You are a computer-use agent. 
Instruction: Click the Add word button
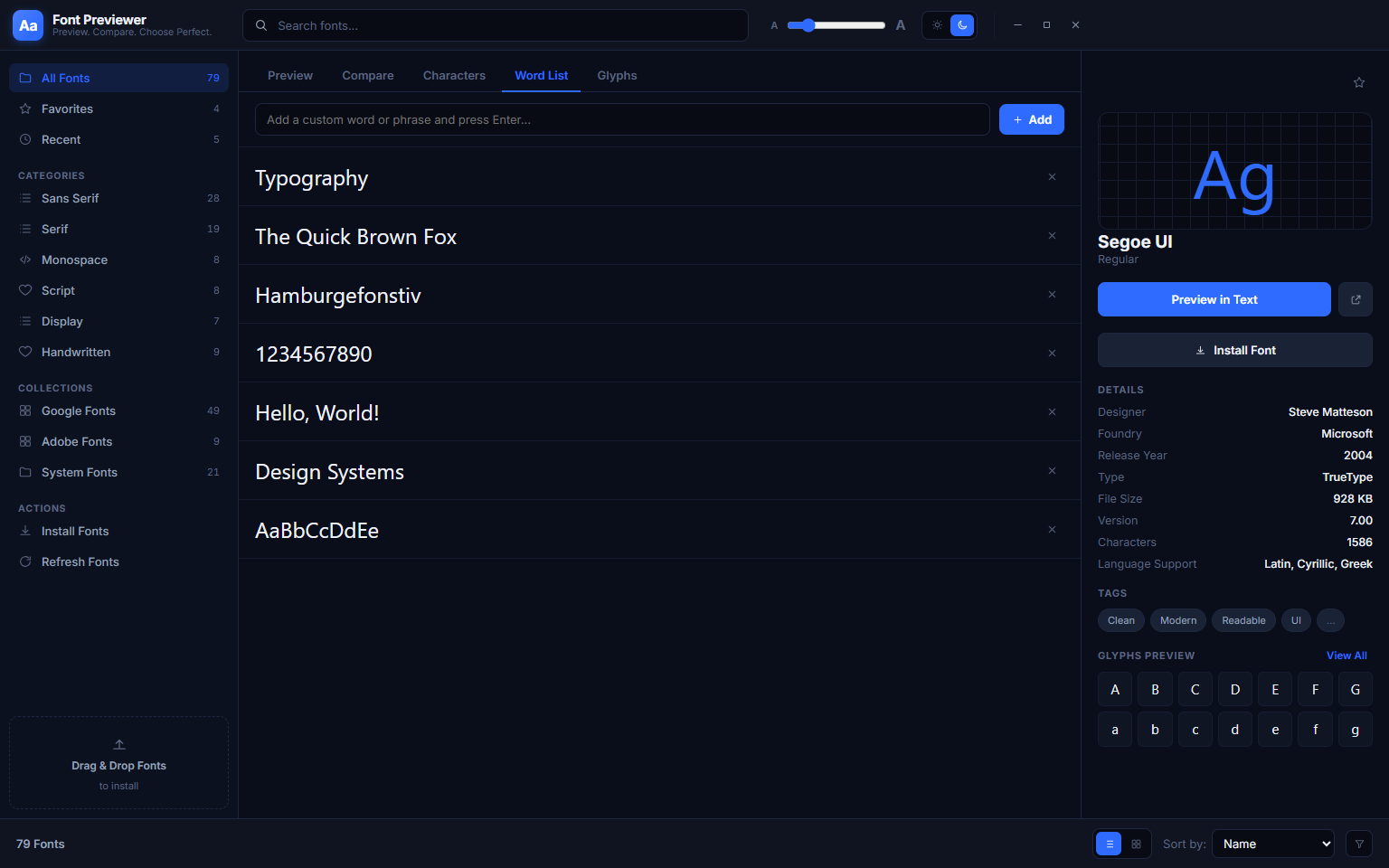(1032, 119)
